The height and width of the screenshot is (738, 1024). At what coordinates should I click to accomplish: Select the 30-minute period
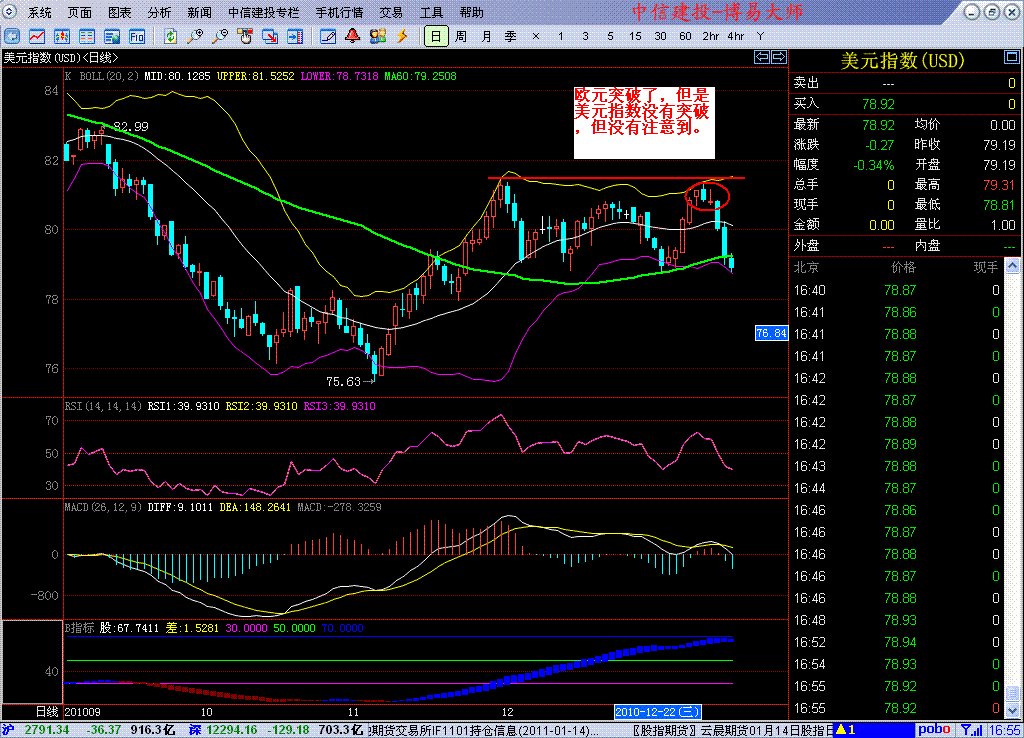660,37
